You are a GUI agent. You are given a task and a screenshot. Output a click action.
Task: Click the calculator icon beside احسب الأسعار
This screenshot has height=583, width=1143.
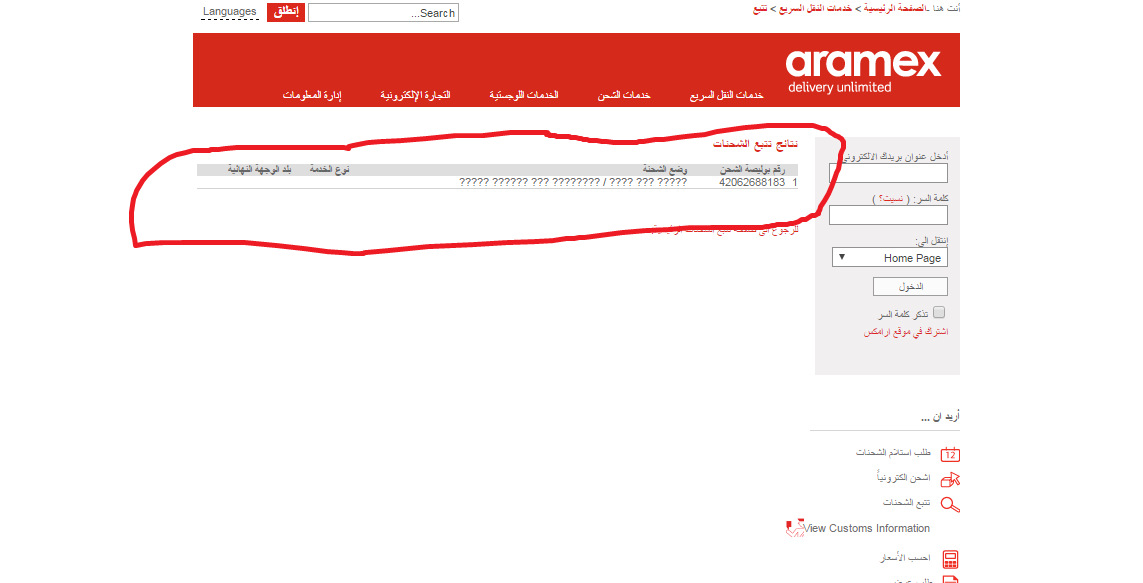pos(950,559)
